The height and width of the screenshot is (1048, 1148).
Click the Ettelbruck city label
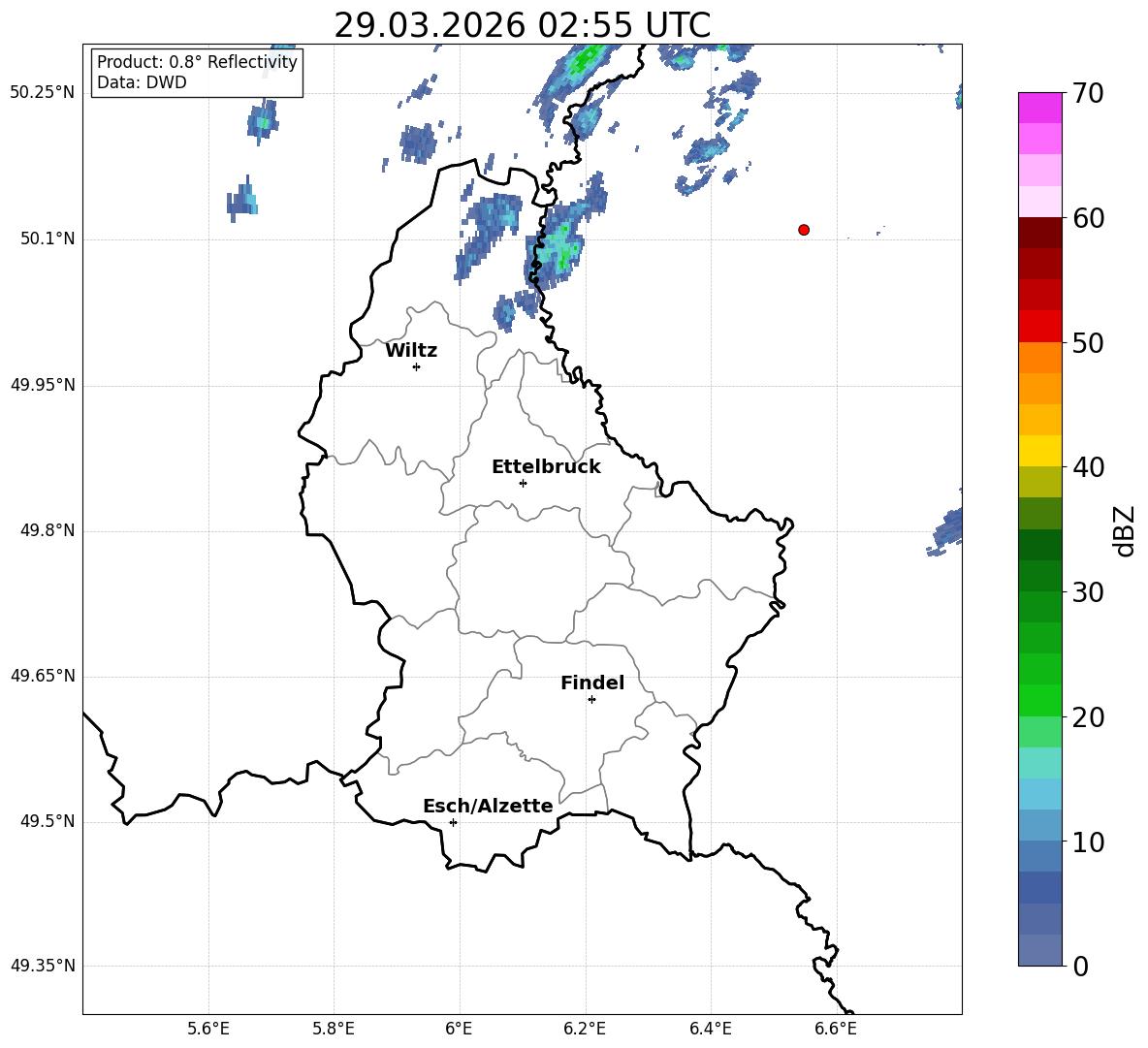point(546,467)
